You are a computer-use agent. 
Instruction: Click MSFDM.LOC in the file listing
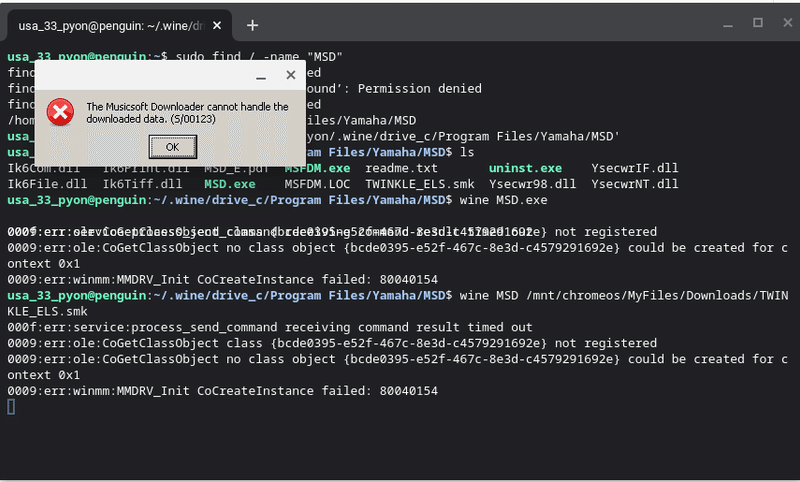tap(317, 184)
